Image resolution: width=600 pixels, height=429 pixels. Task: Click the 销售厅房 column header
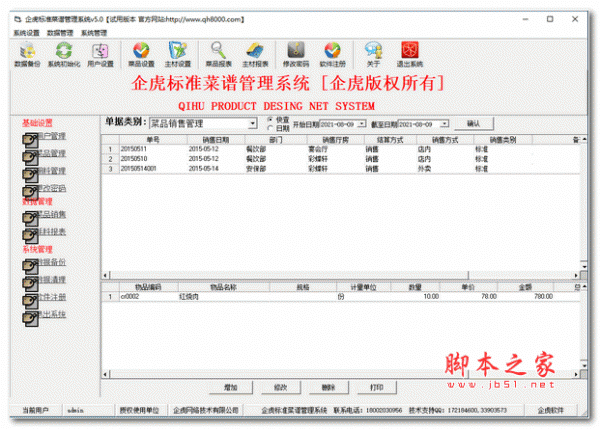click(336, 140)
